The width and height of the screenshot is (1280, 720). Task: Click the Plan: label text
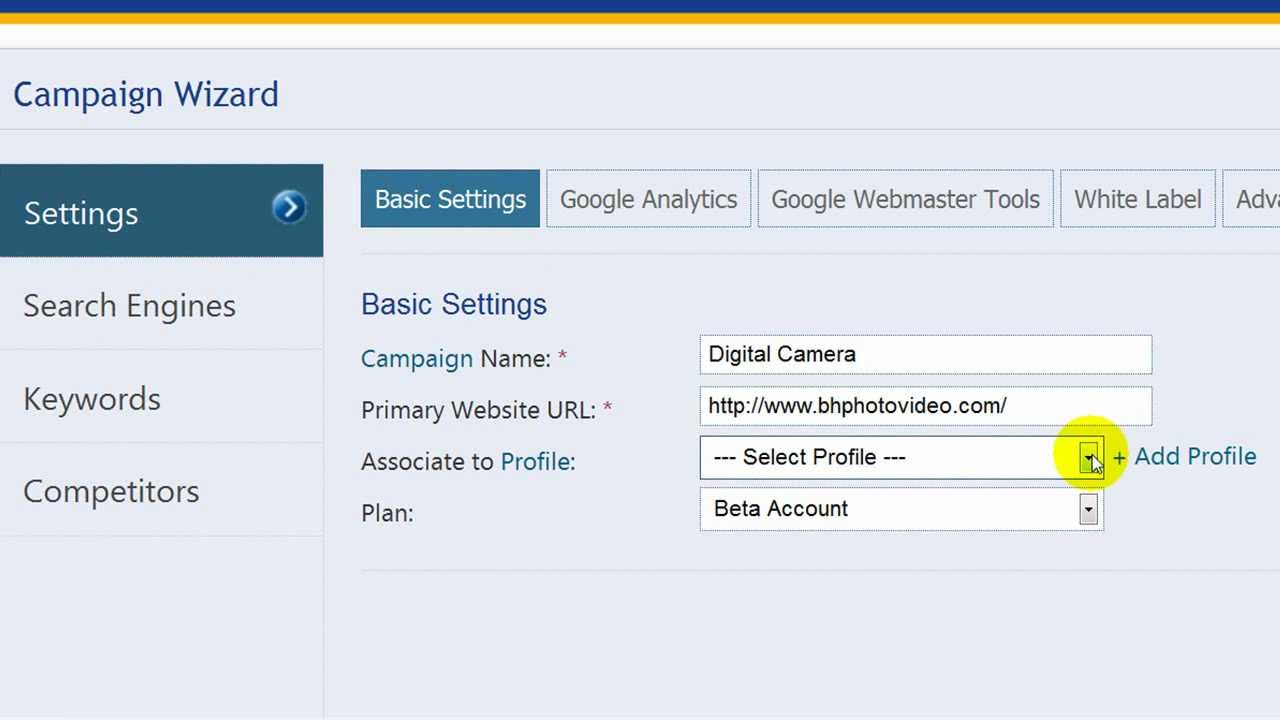[387, 513]
